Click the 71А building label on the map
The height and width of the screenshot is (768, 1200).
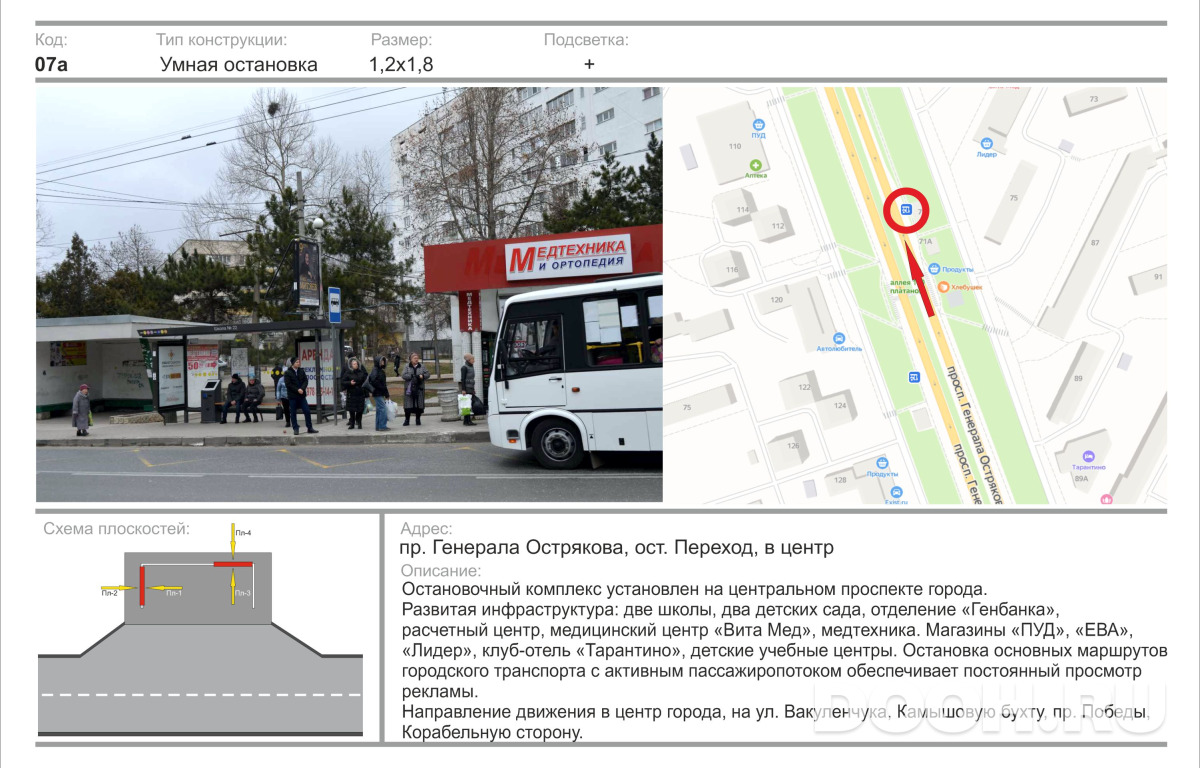[x=926, y=242]
